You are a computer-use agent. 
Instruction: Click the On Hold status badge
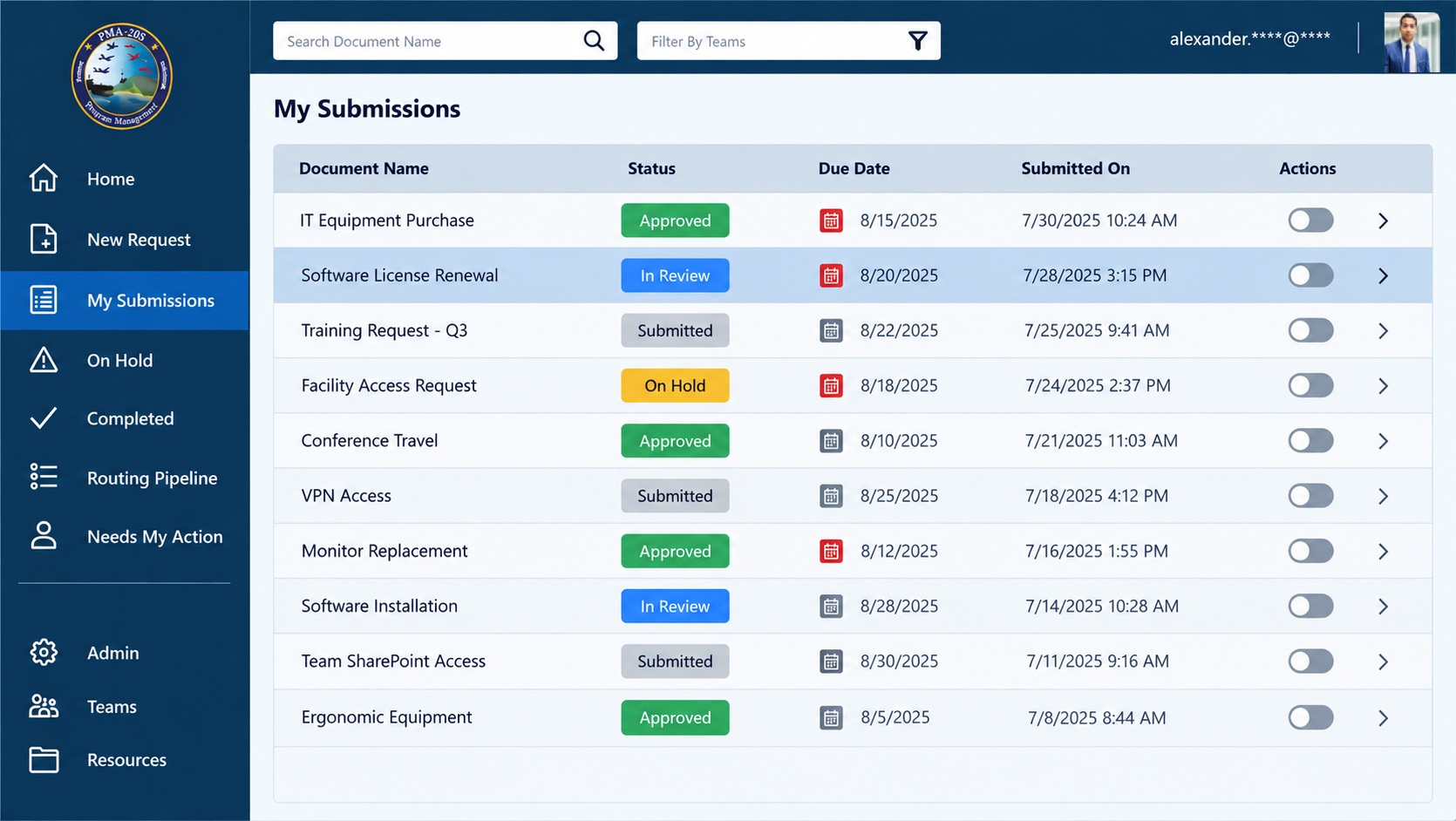(675, 385)
